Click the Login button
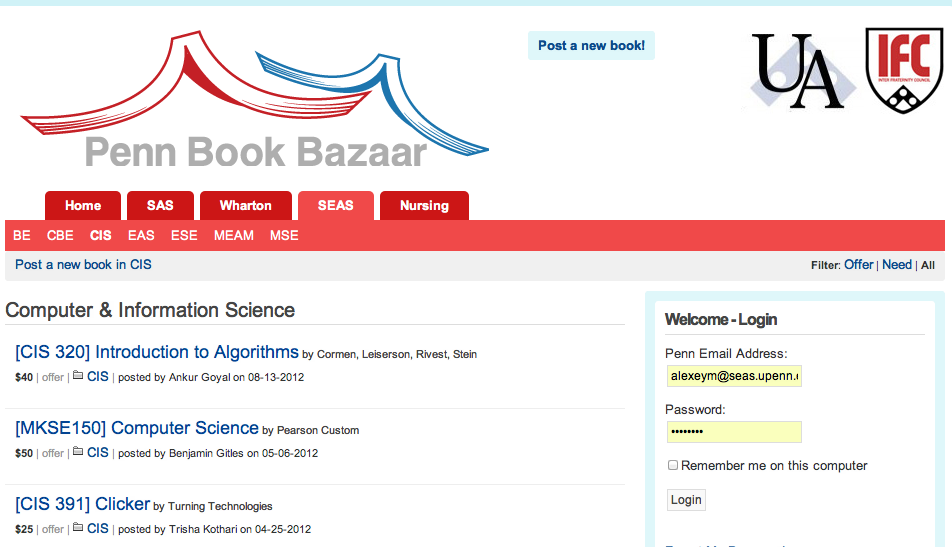This screenshot has height=547, width=952. (686, 500)
